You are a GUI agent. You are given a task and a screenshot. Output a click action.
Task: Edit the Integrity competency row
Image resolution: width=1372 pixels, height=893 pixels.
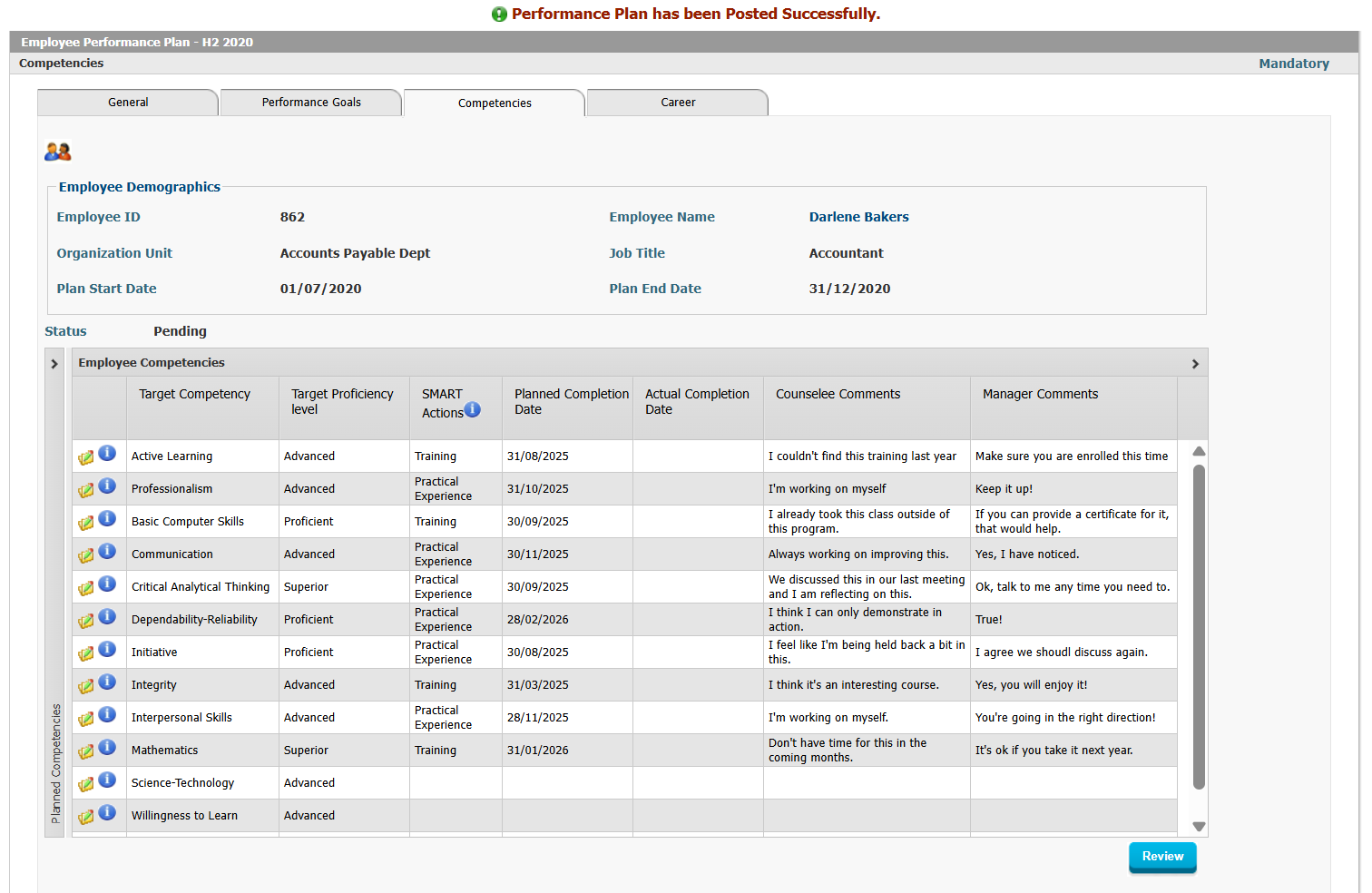[86, 686]
